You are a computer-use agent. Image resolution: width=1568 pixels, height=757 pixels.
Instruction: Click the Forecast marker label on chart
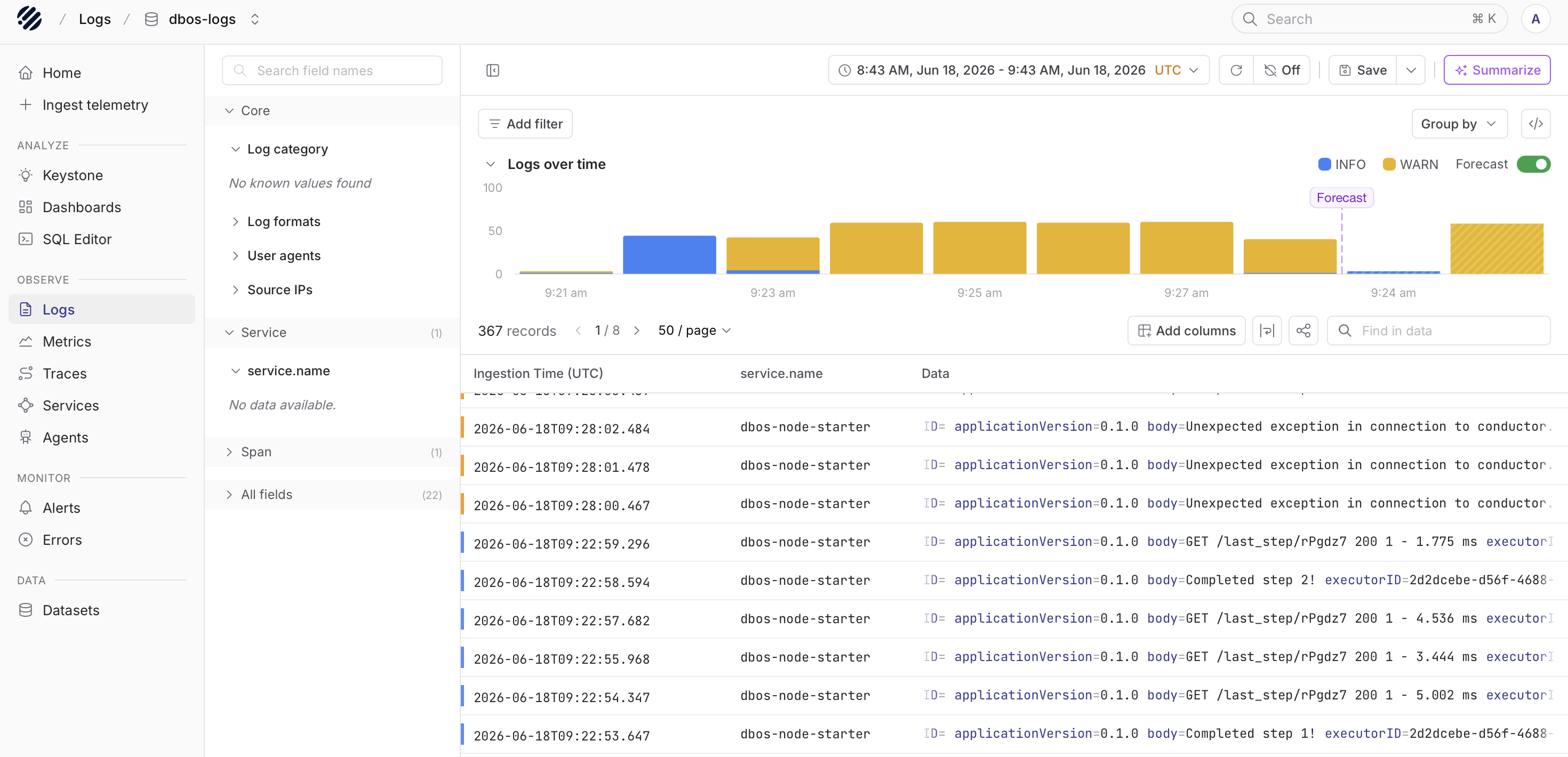point(1341,198)
